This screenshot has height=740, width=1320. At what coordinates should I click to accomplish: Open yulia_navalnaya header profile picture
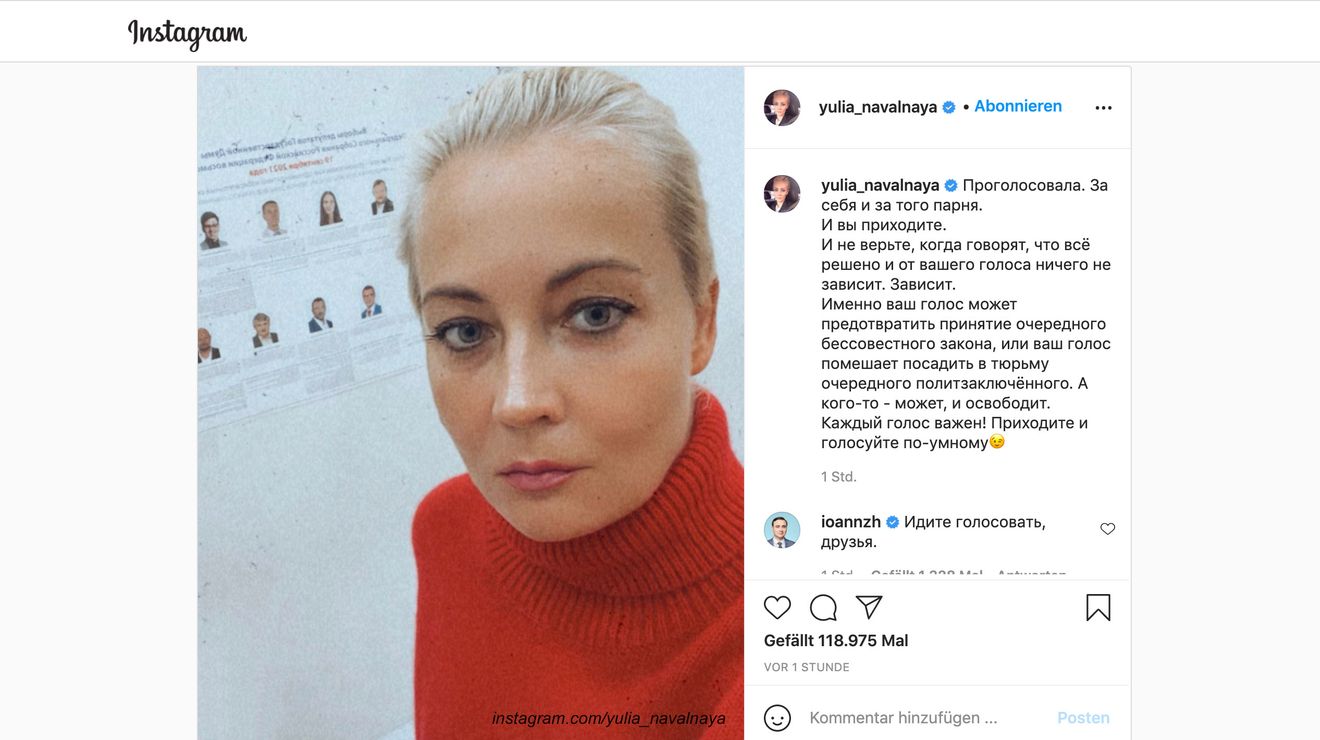coord(782,107)
